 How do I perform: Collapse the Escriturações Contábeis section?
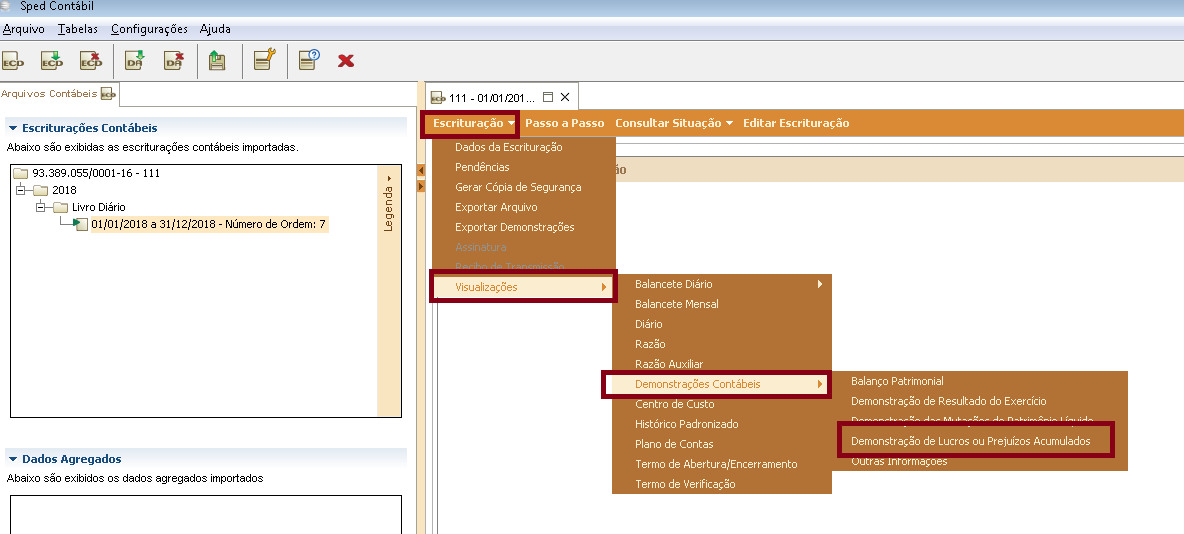[13, 128]
